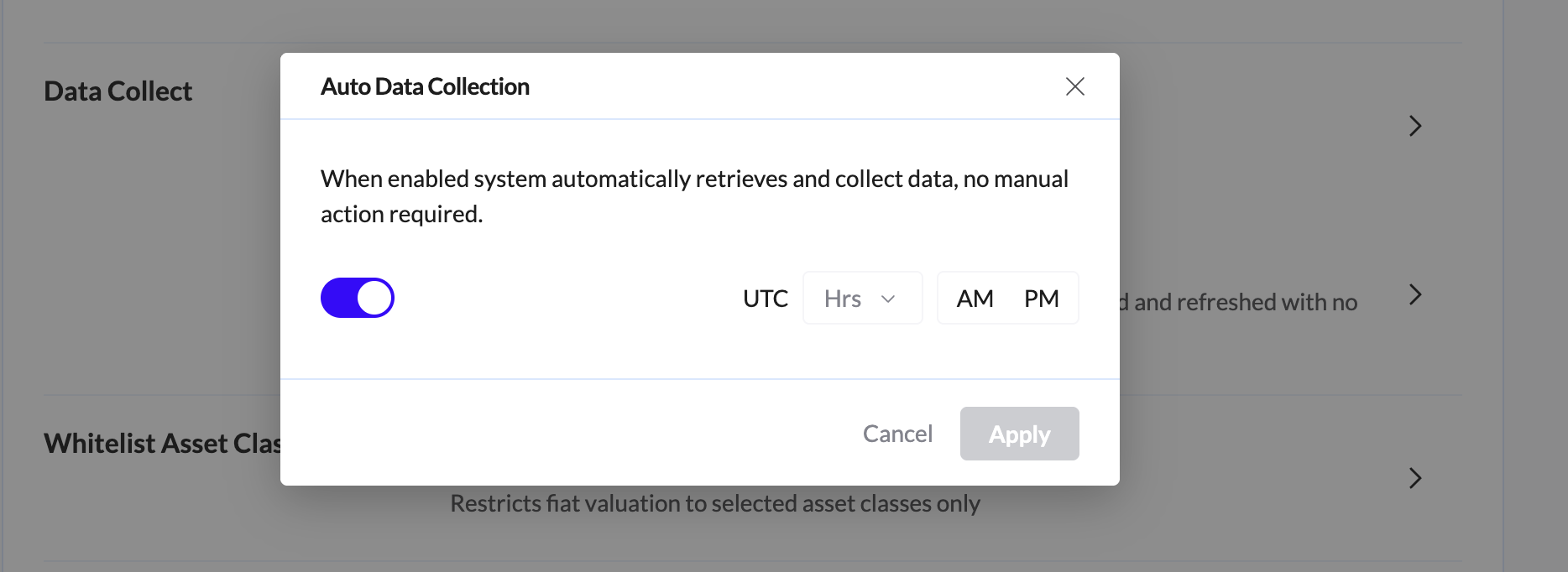Click 'When enabled system automatically' description text

click(693, 179)
